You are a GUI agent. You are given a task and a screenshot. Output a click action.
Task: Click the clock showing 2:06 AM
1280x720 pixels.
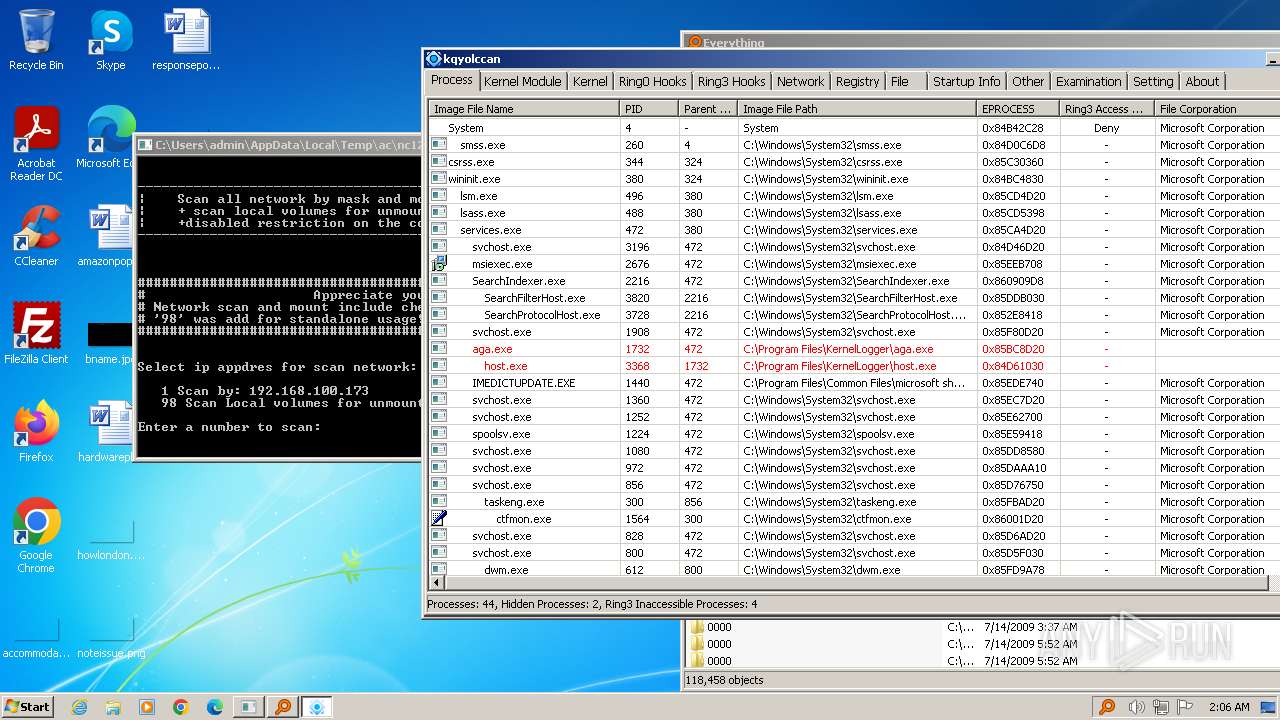[1228, 707]
